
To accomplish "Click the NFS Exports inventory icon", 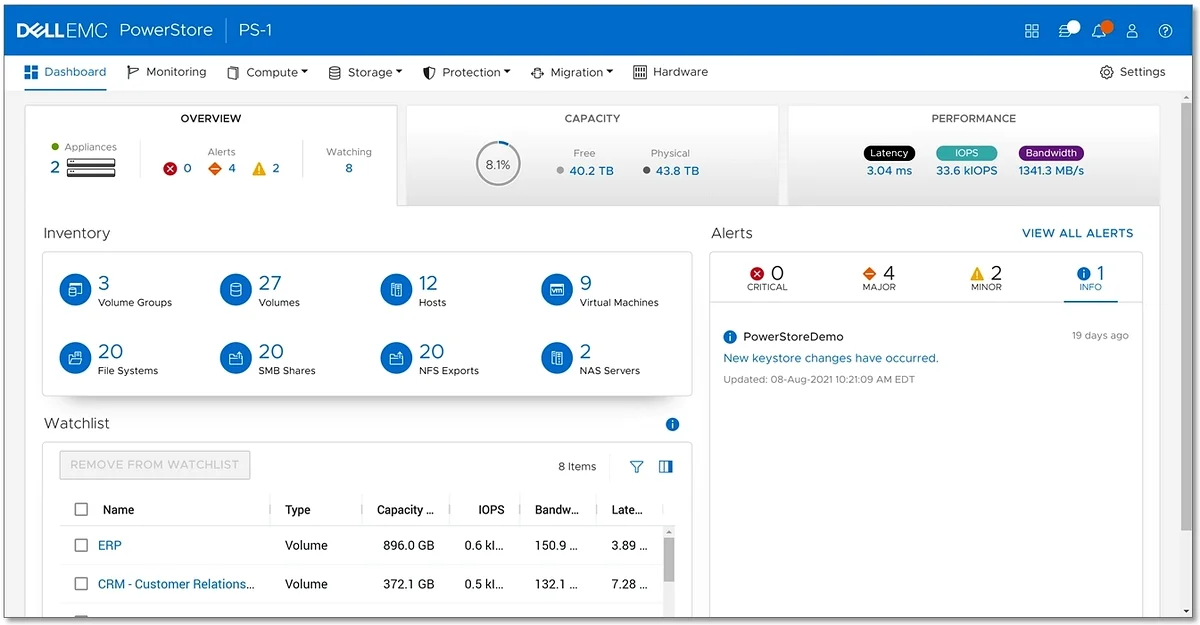I will coord(397,358).
